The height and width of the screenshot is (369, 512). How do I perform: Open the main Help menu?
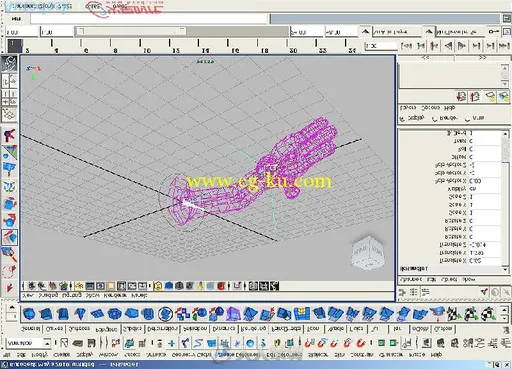click(436, 355)
